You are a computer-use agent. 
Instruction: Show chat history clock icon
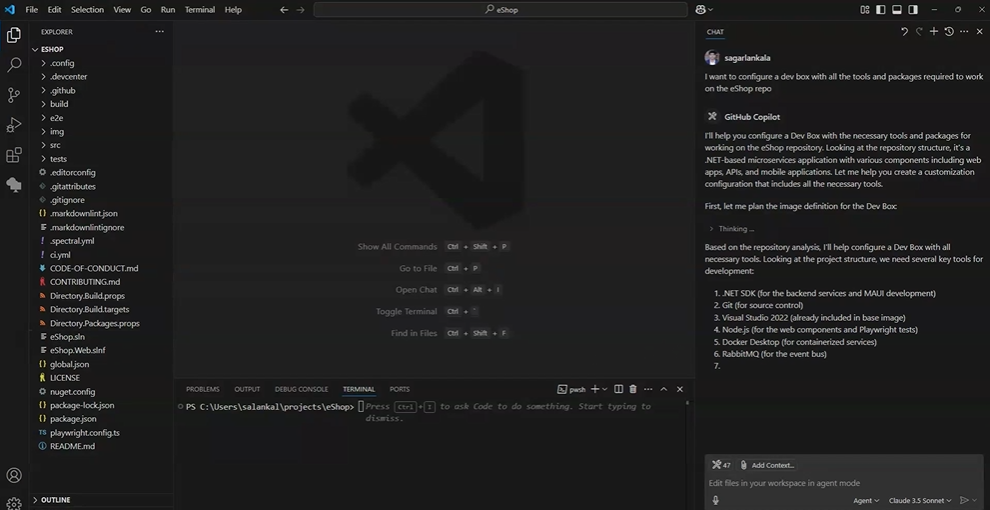(x=949, y=32)
